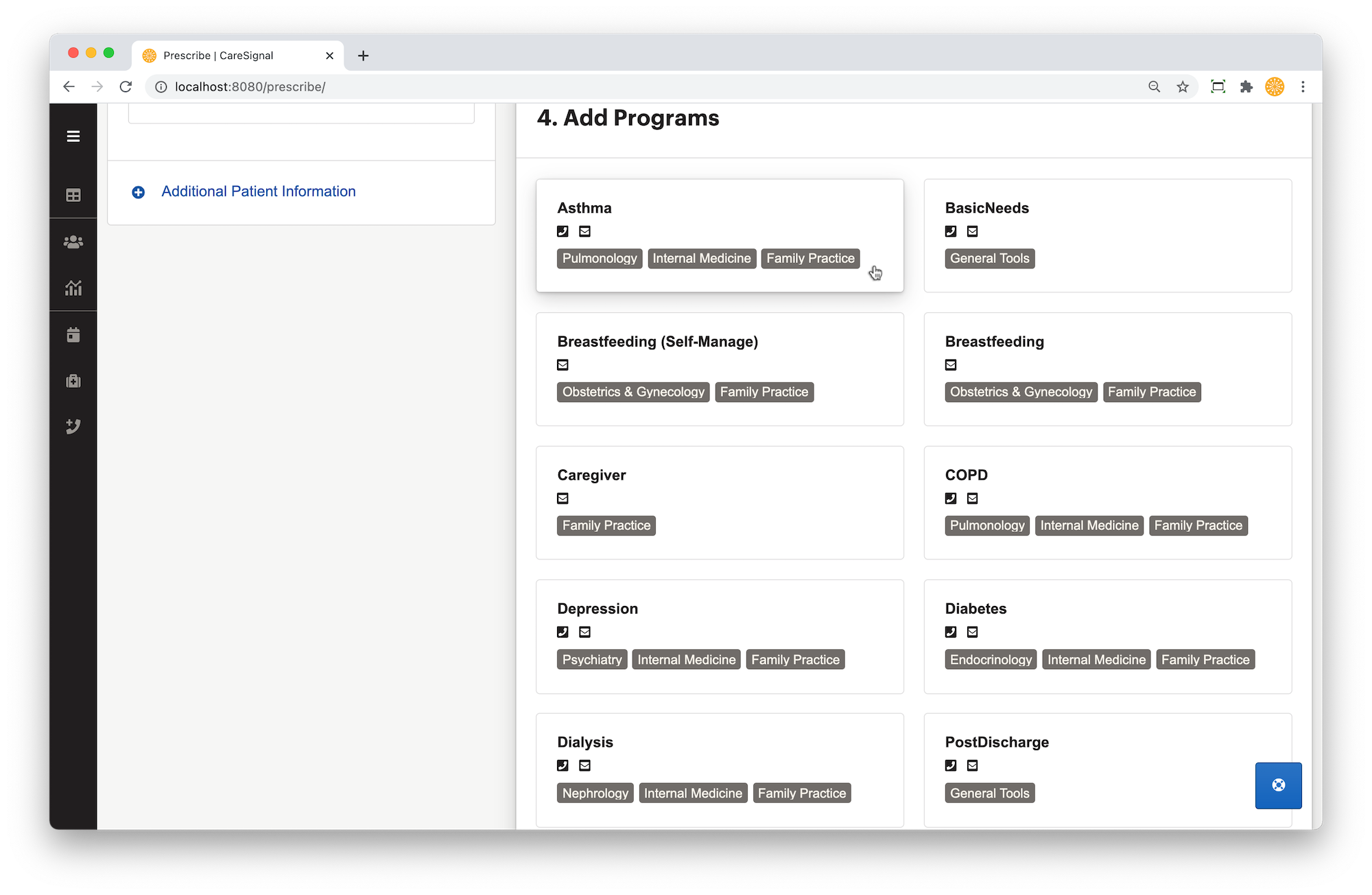Click the phone icon on Asthma card
1372x895 pixels.
coord(563,231)
